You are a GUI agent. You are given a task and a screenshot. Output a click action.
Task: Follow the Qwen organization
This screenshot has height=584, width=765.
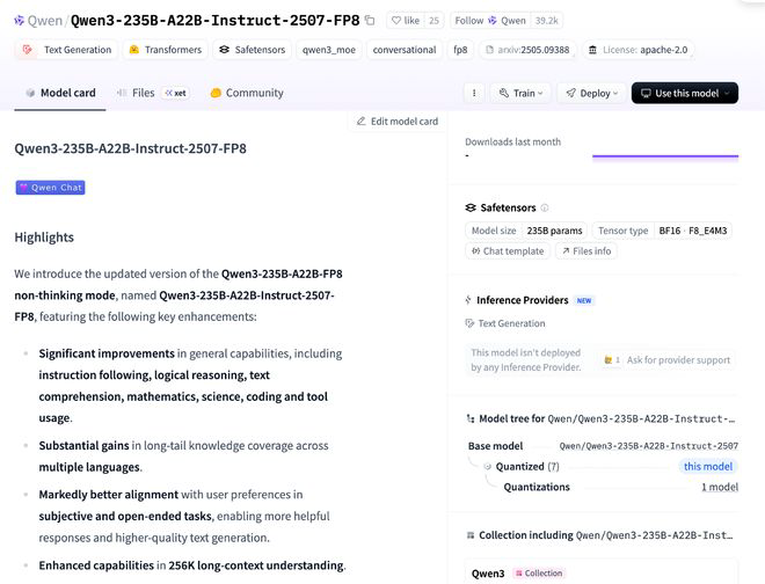coord(506,20)
